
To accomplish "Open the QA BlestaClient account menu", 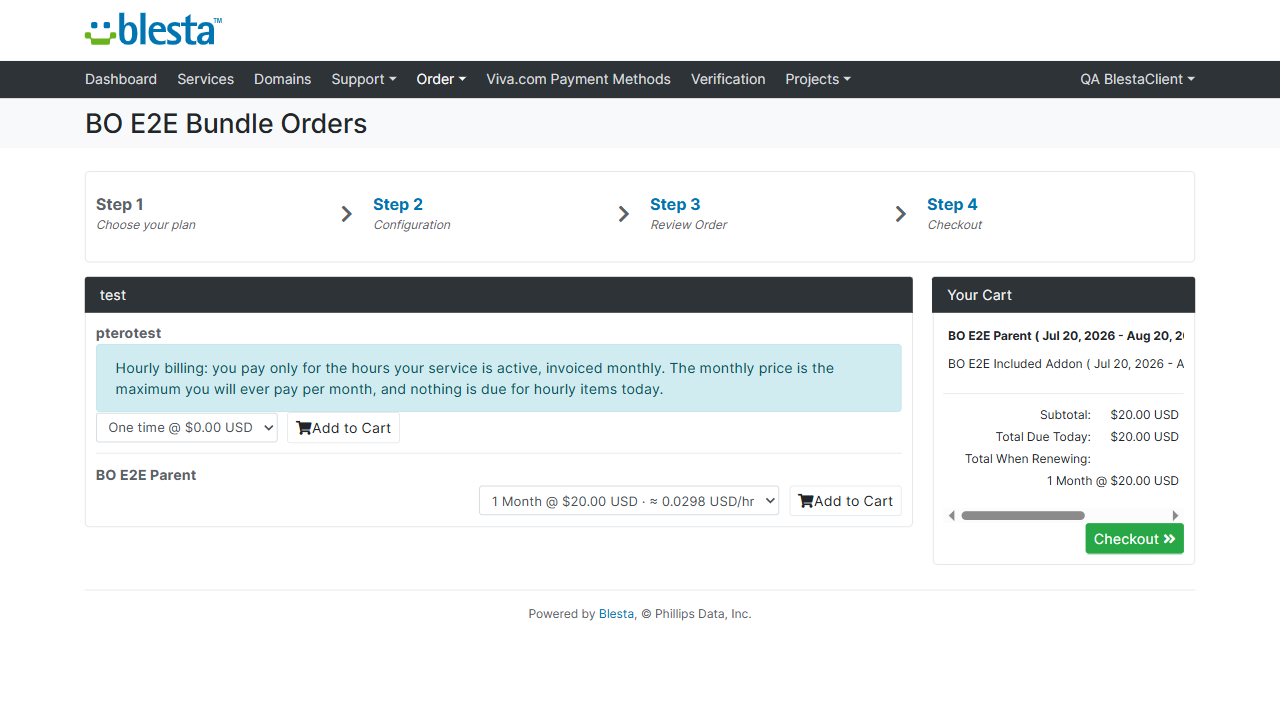I will [1137, 79].
